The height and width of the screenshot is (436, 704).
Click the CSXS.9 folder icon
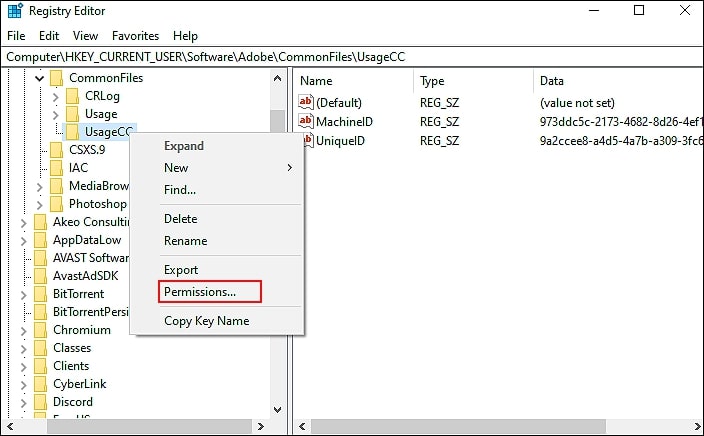click(x=57, y=150)
